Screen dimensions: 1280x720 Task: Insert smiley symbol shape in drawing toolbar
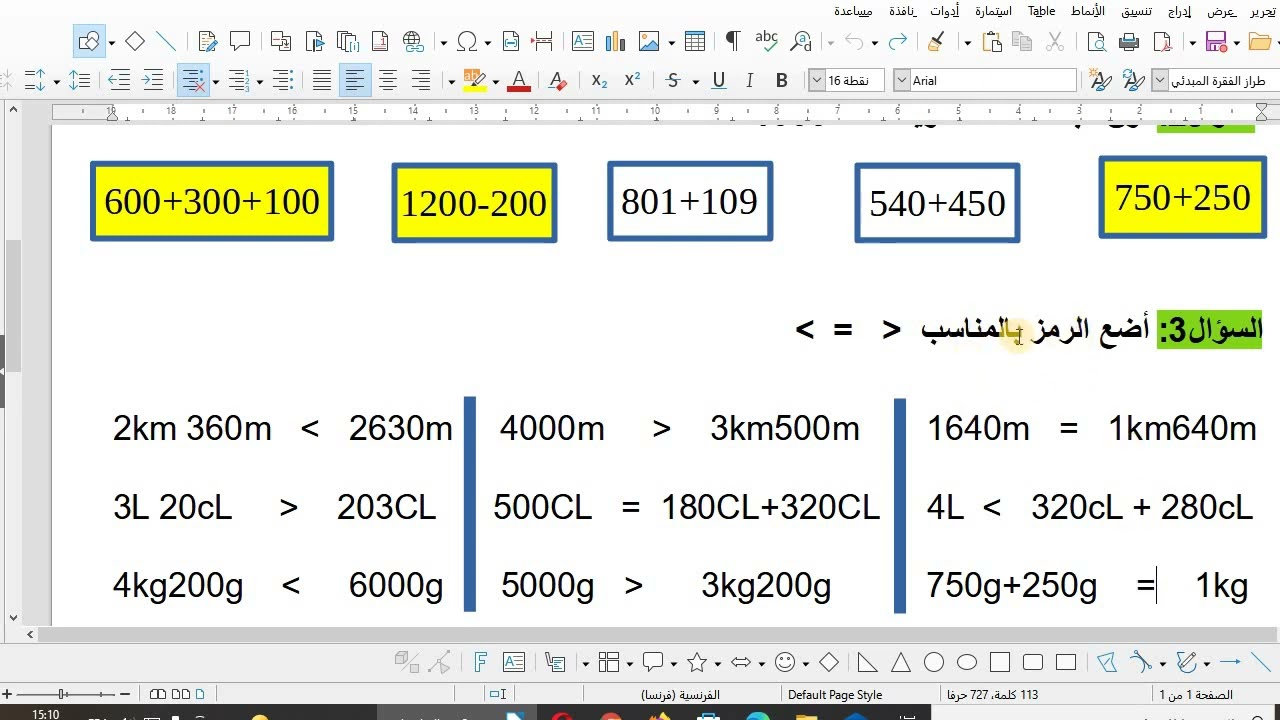[x=785, y=662]
